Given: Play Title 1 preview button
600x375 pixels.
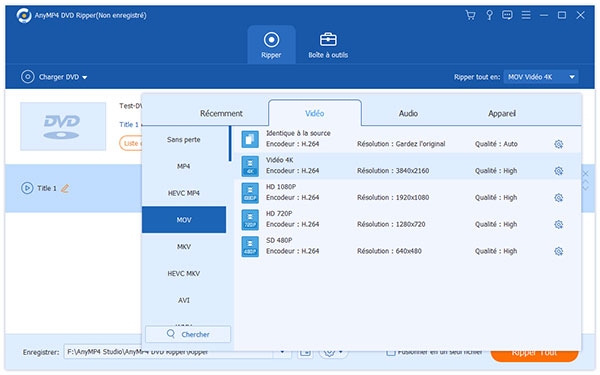Looking at the screenshot, I should click(x=27, y=188).
